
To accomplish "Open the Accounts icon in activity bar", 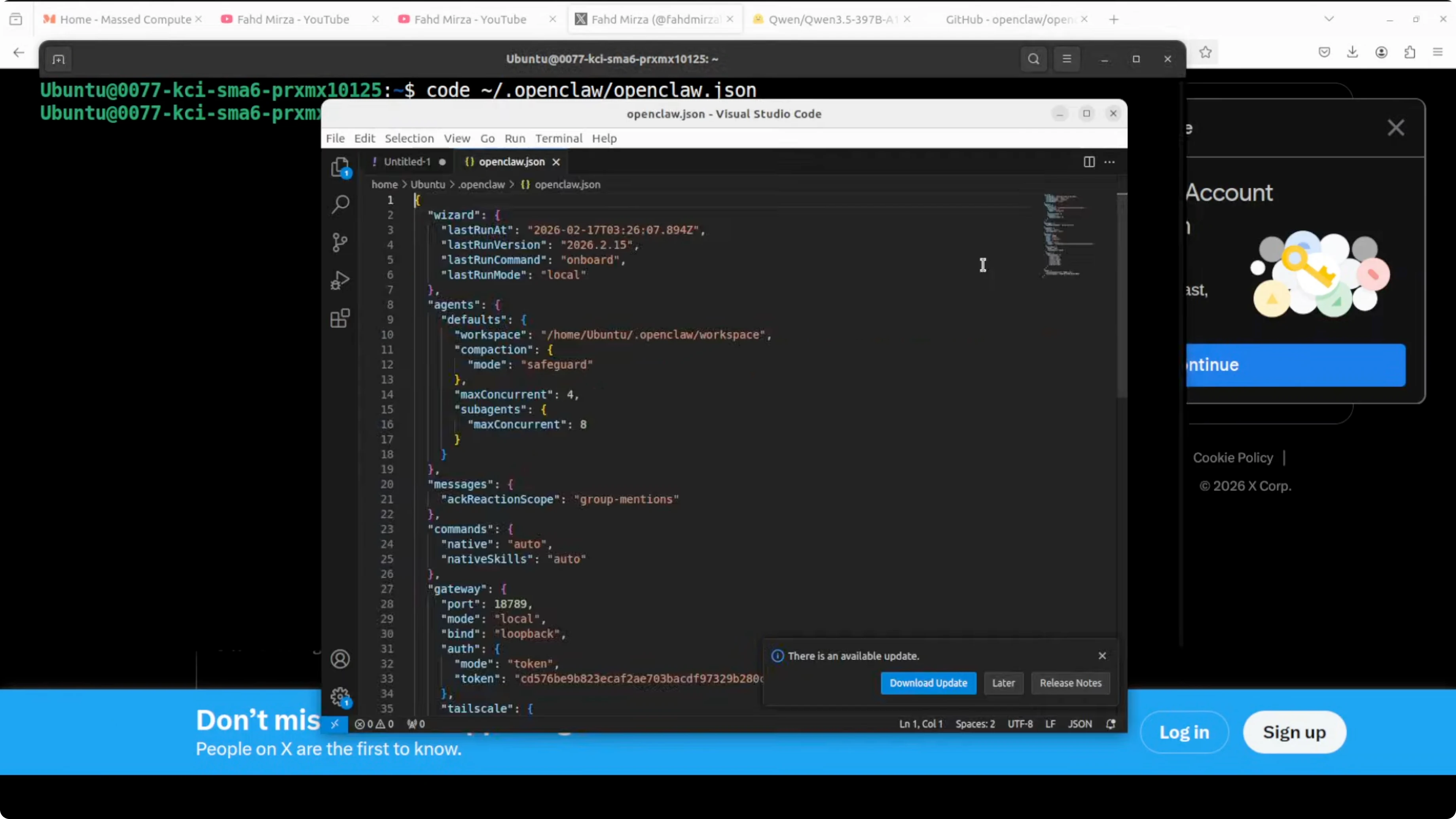I will [340, 659].
